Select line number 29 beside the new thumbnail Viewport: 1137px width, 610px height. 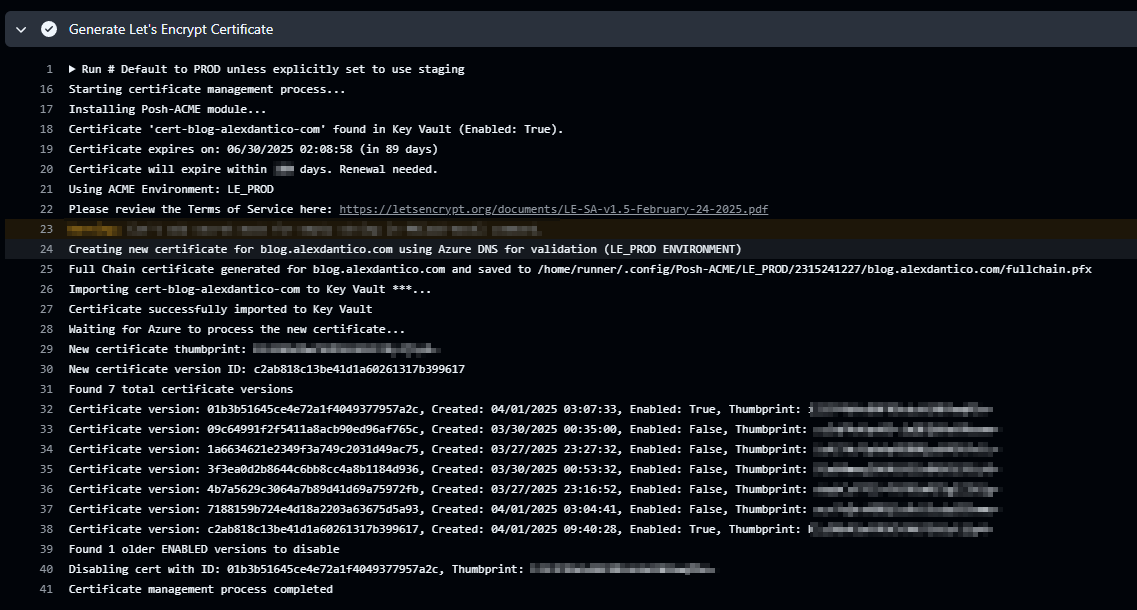[46, 349]
